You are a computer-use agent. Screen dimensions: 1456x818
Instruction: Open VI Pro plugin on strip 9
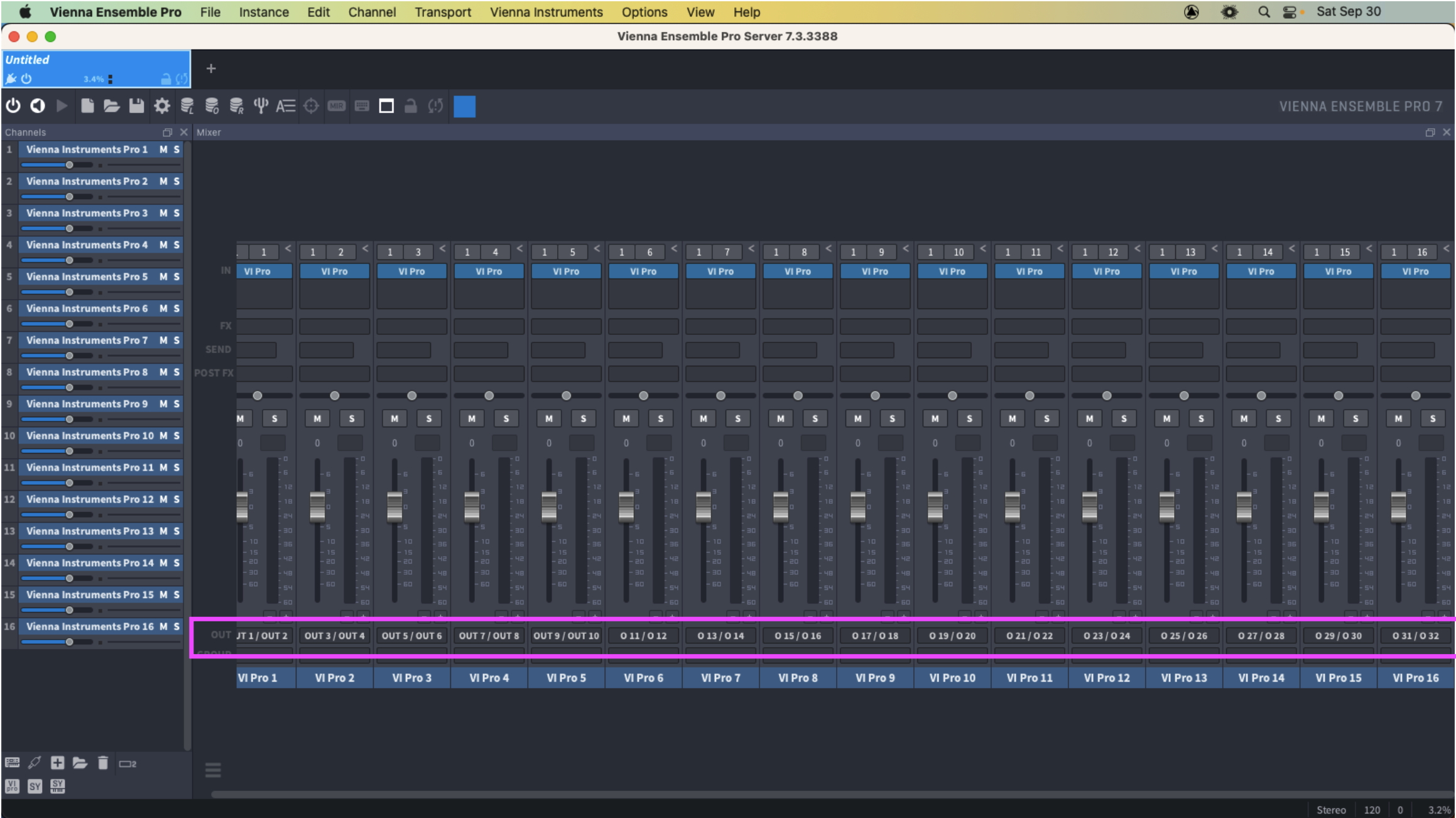tap(875, 271)
